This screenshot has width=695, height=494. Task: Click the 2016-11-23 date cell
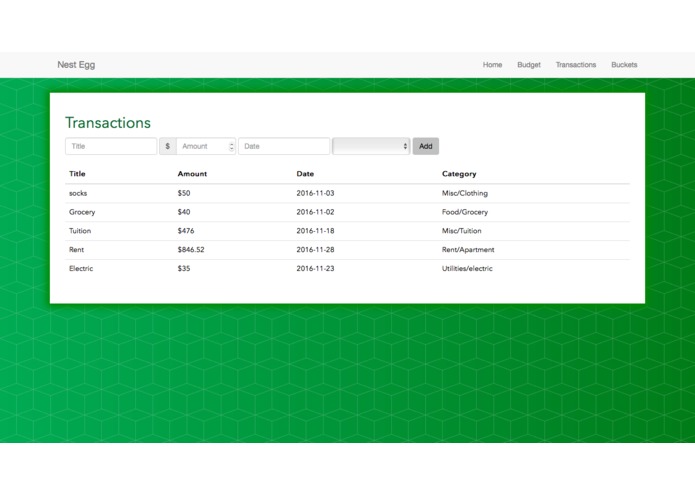point(315,268)
